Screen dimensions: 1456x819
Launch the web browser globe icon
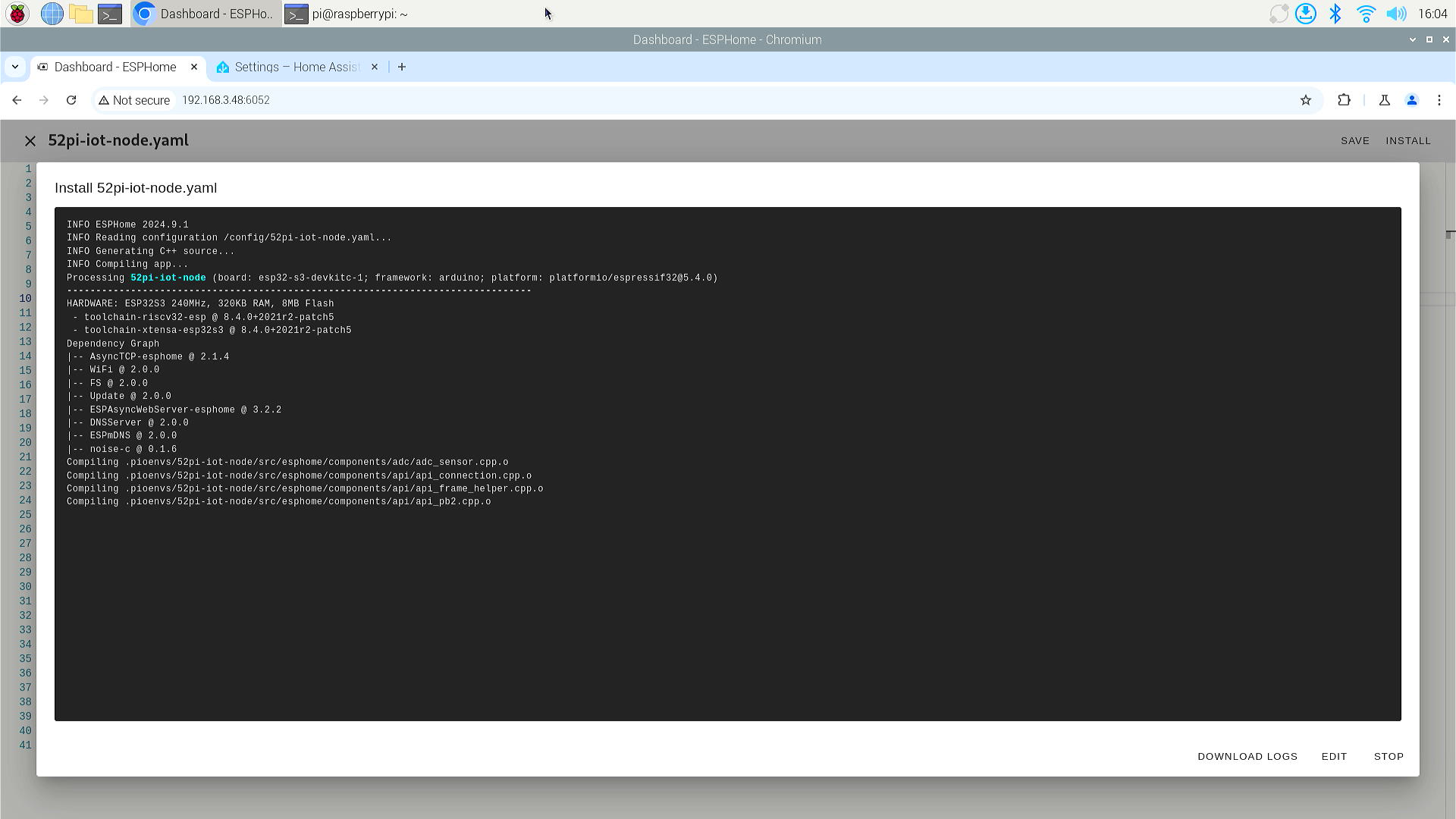tap(52, 14)
